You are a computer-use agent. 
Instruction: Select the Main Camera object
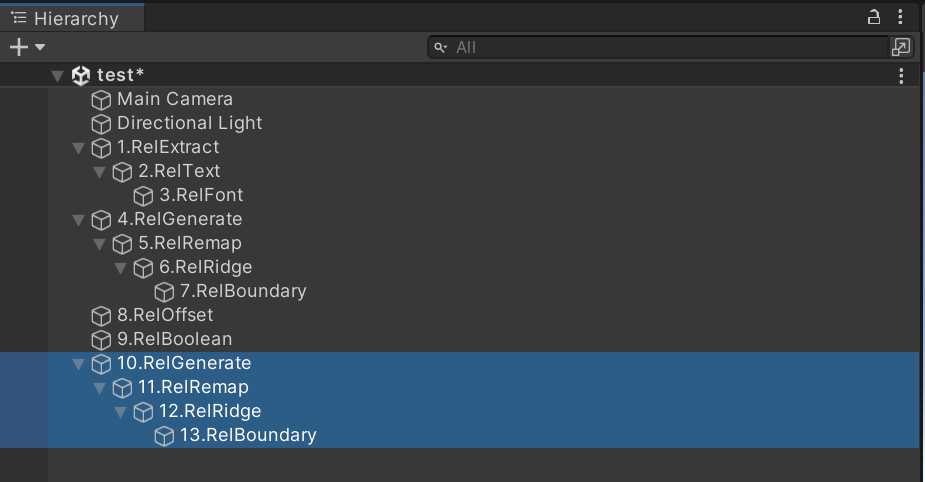pos(175,99)
